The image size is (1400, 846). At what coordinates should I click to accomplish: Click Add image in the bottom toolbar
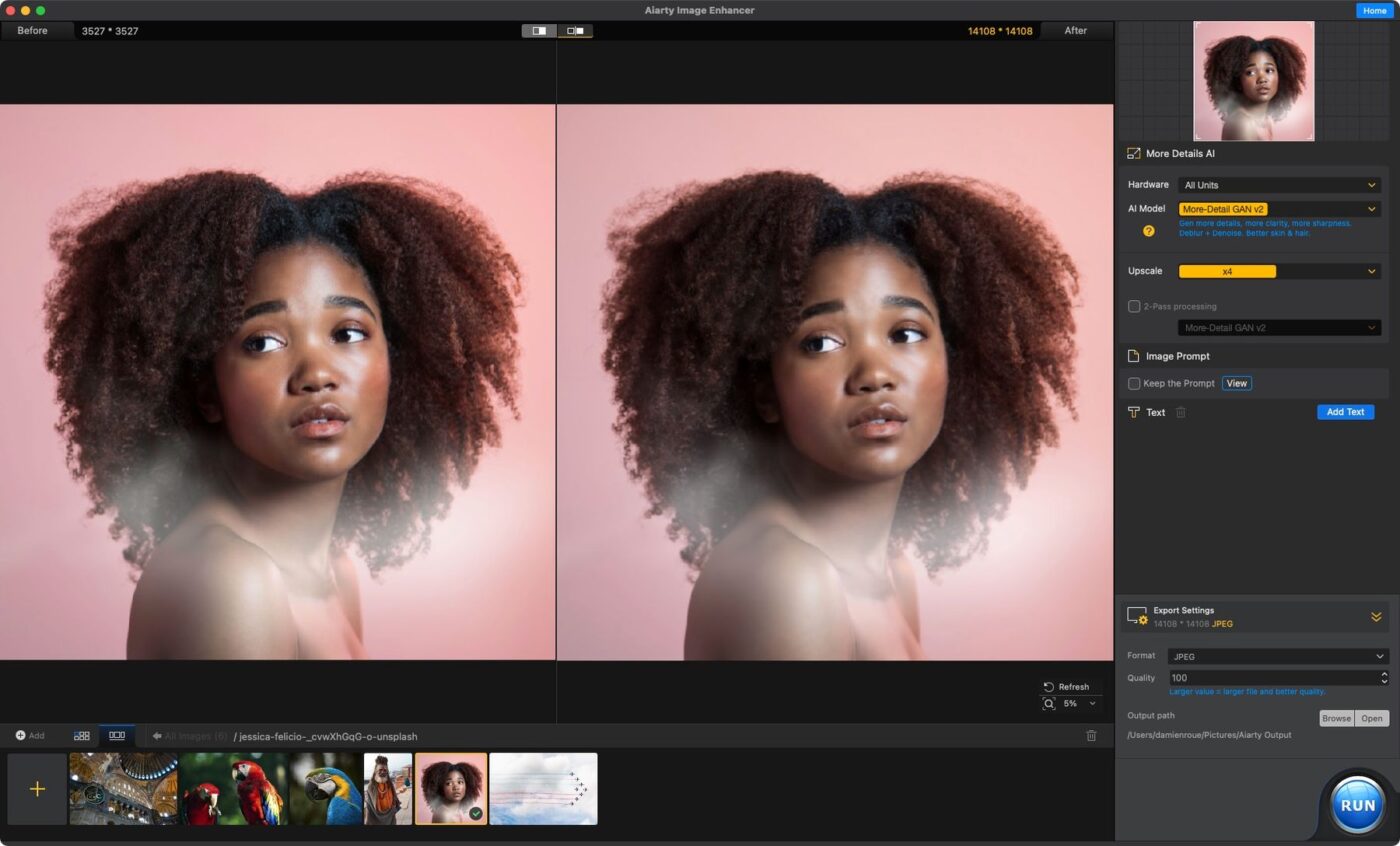pyautogui.click(x=30, y=736)
